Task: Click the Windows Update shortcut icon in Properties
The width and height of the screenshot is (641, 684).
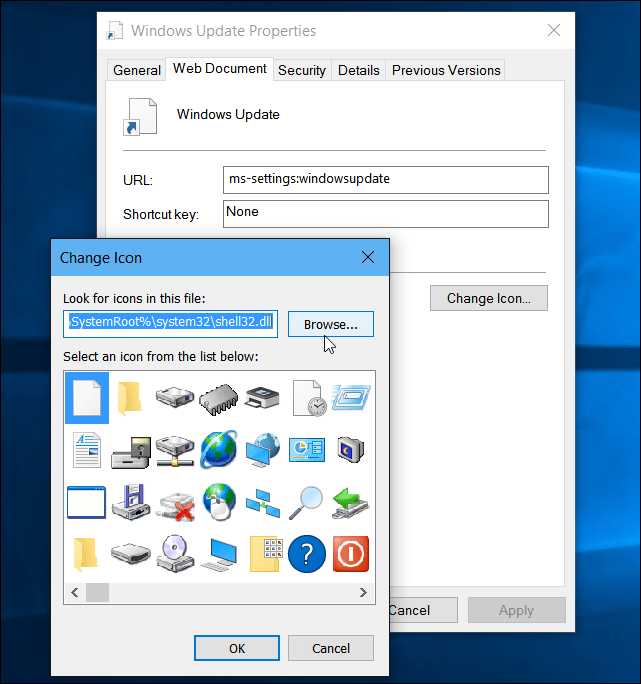Action: point(140,116)
